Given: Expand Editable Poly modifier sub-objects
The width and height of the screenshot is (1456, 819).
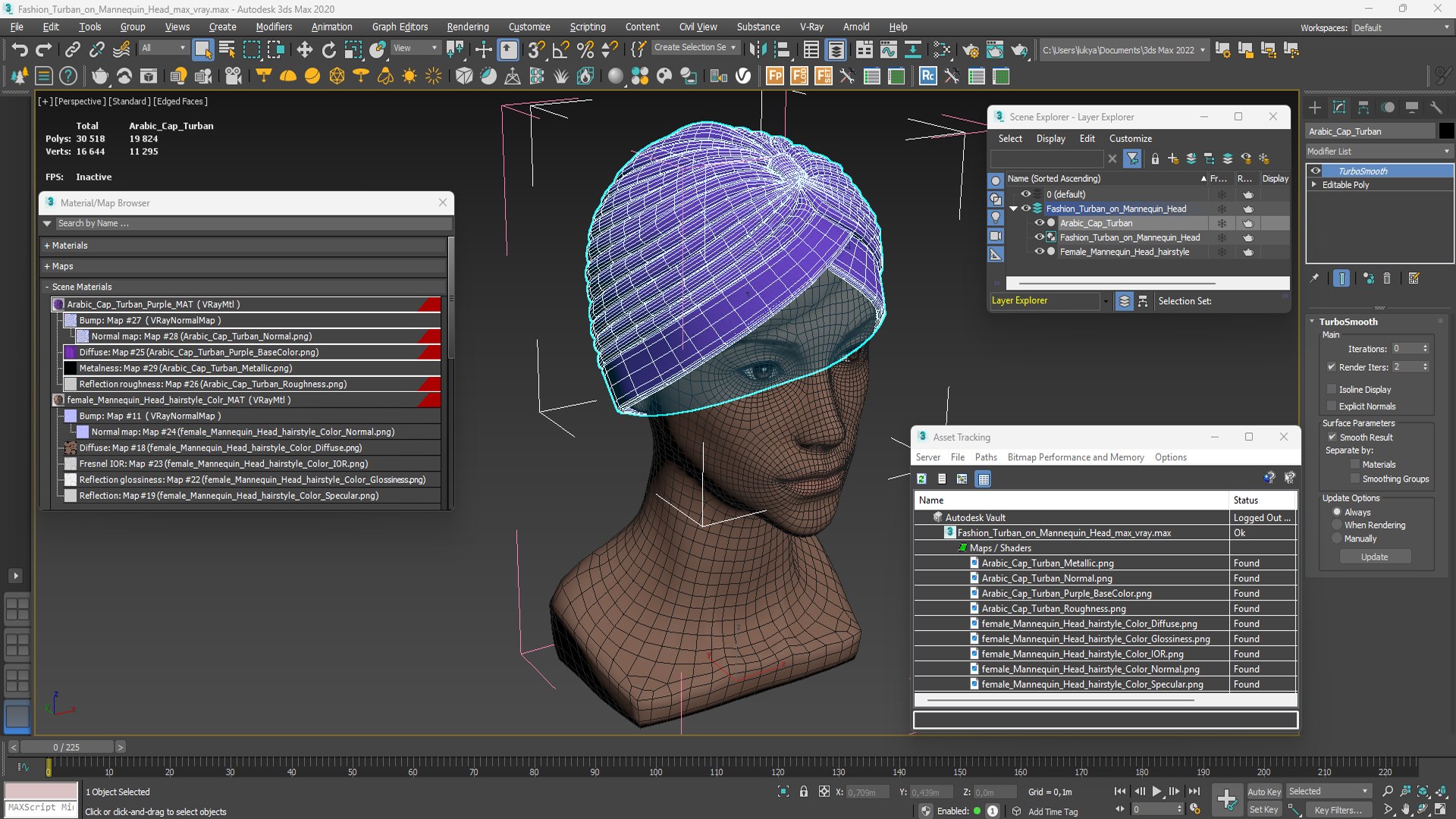Looking at the screenshot, I should [1314, 184].
